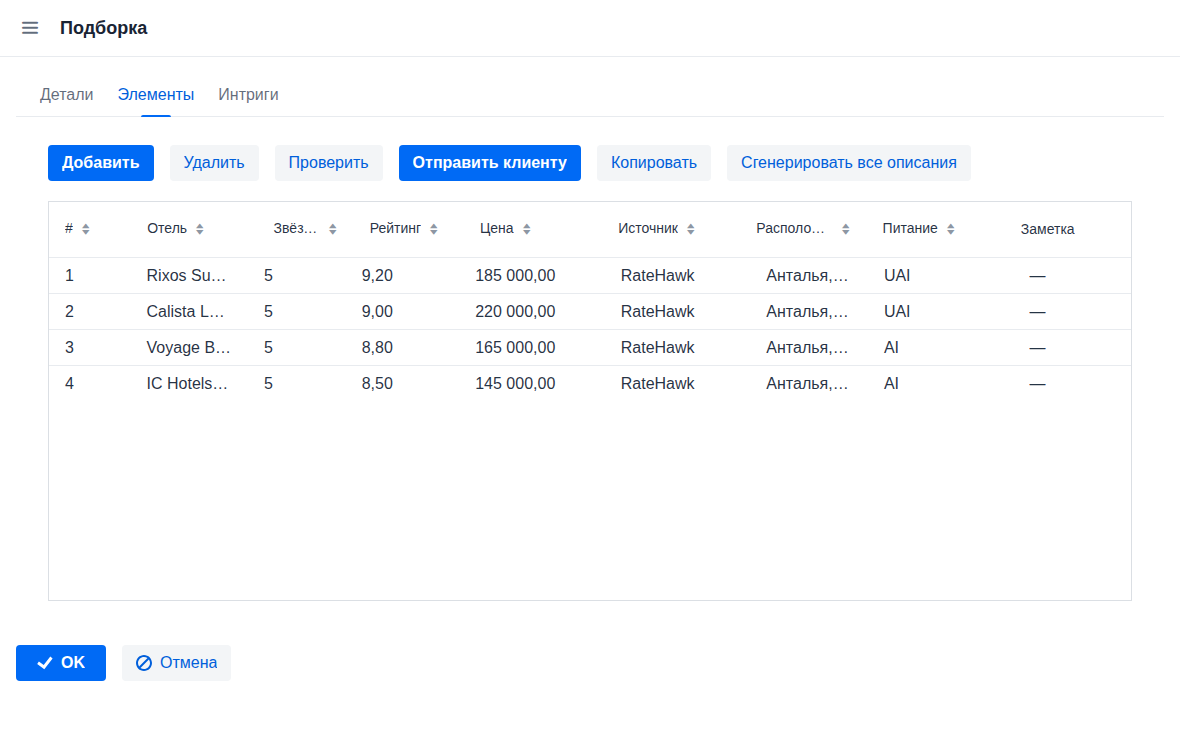Screen dimensions: 1180x733
Task: Sort by Звёзды column sort icon
Action: click(333, 229)
